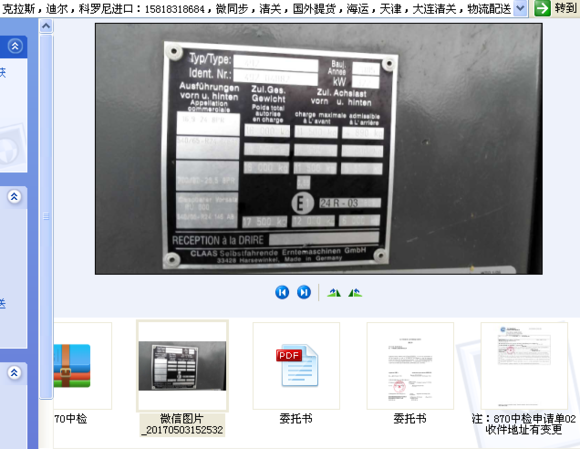580x449 pixels.
Task: Collapse the top task pane section
Action: click(x=15, y=46)
